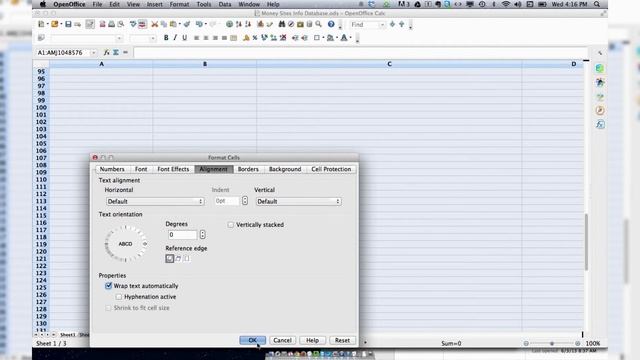The width and height of the screenshot is (640, 360).
Task: Open the Horizontal alignment dropdown
Action: click(x=155, y=201)
